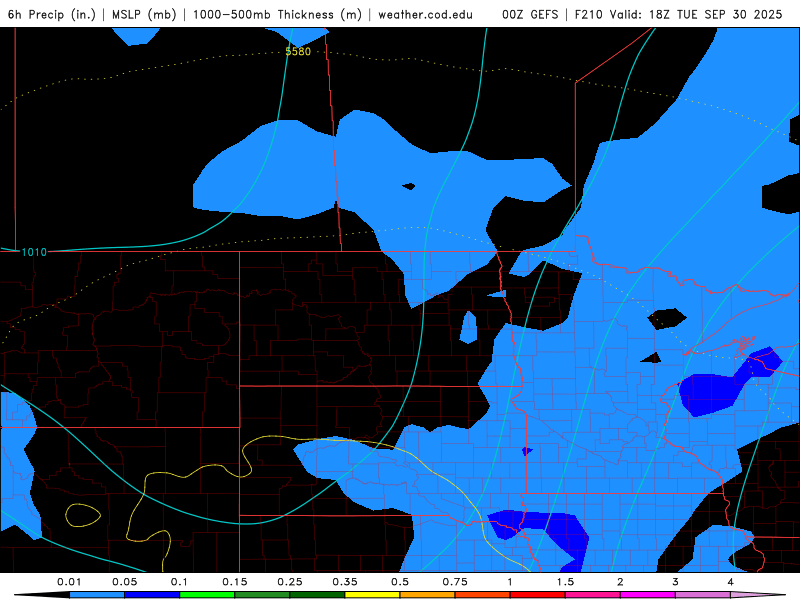
Task: Click the 0.05 legend value
Action: (124, 582)
